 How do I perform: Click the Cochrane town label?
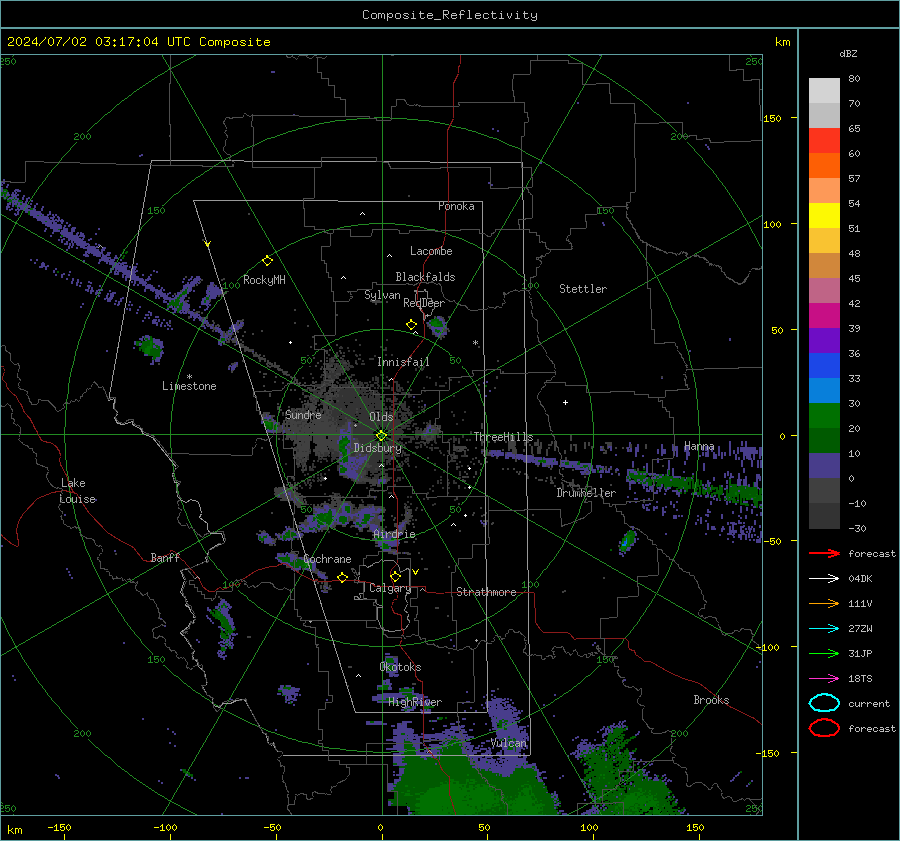click(x=327, y=559)
